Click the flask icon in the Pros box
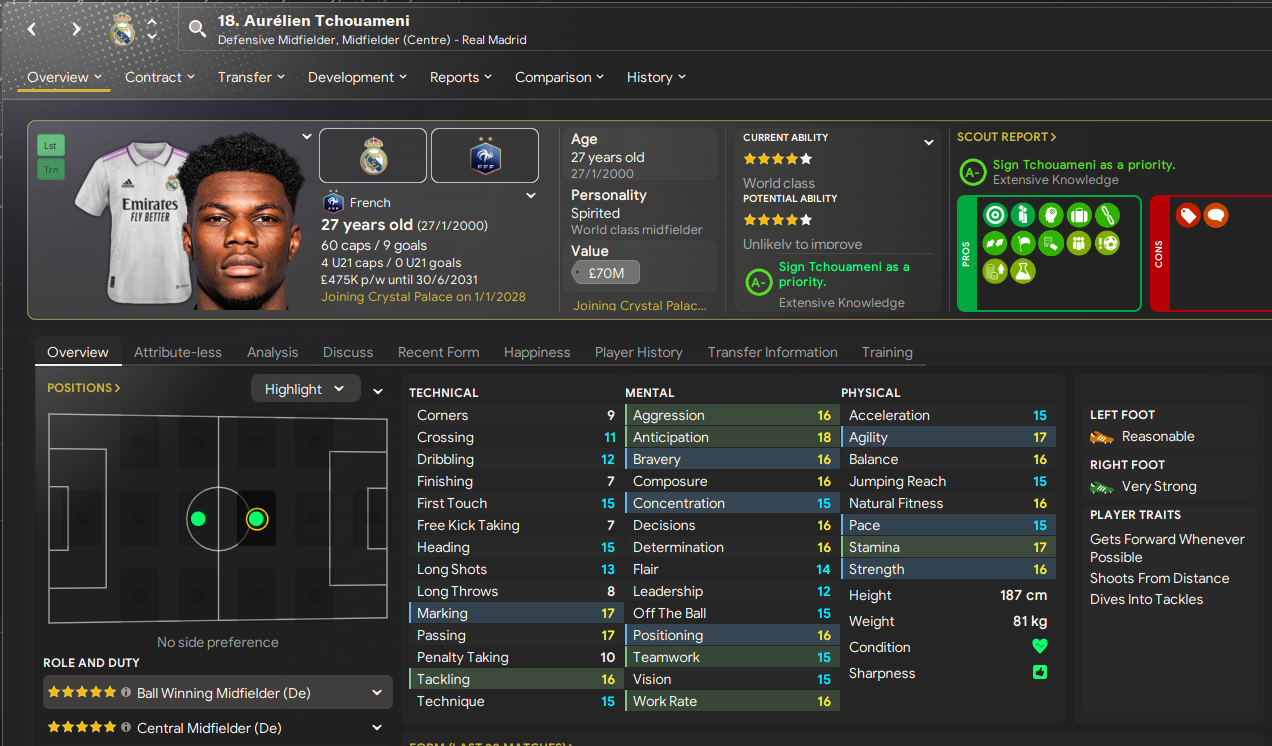Screen dimensions: 1272x746 [x=1023, y=271]
